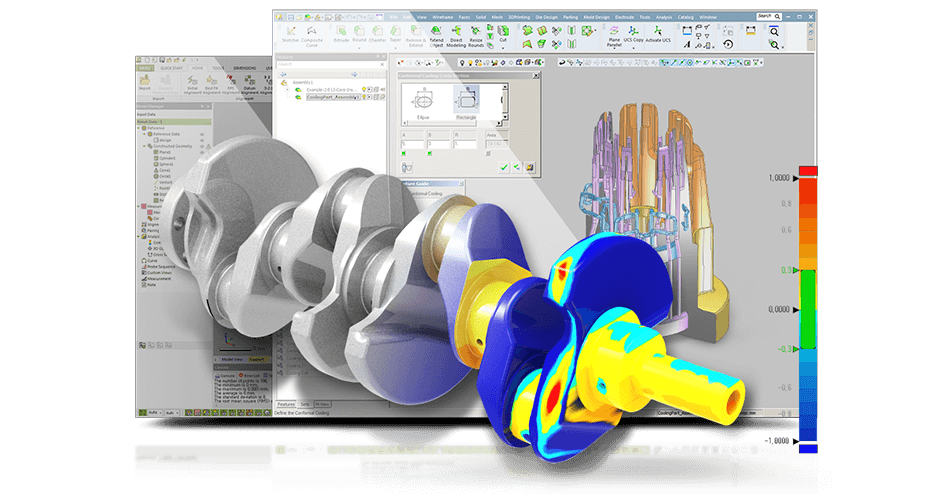The width and height of the screenshot is (940, 494).
Task: Collapse the Reference node in Model Manager
Action: [139, 128]
